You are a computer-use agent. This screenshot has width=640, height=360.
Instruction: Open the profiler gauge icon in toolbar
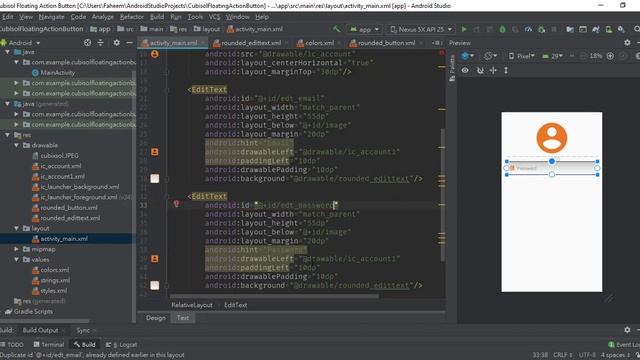tap(528, 29)
